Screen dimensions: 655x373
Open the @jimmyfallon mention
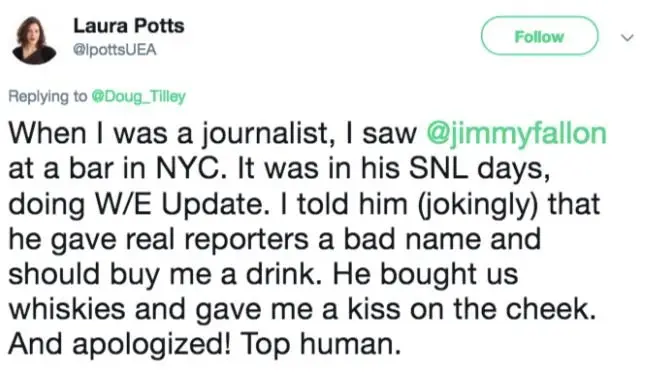pos(516,133)
